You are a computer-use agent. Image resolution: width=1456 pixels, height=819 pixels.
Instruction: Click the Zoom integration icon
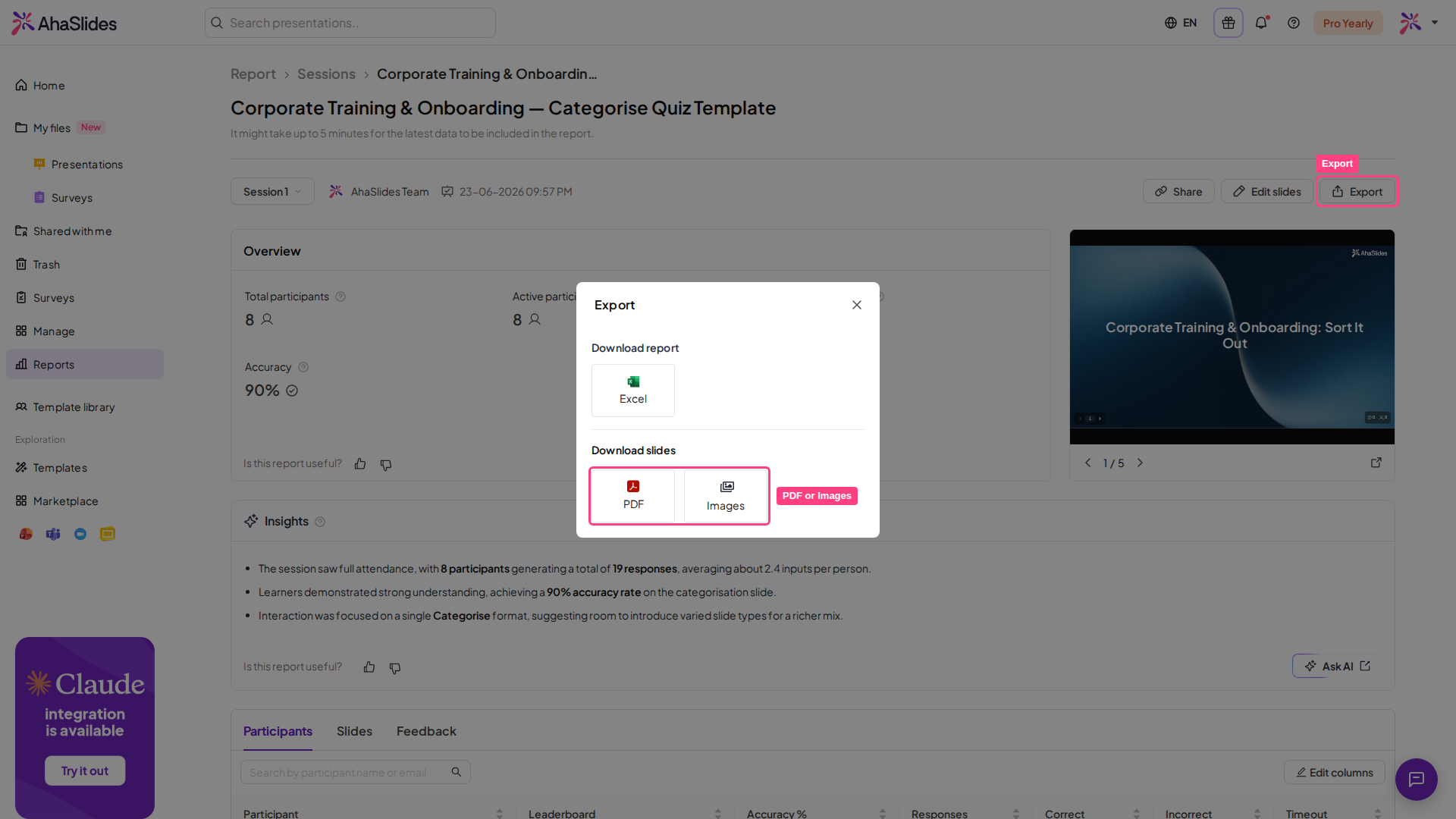click(80, 534)
